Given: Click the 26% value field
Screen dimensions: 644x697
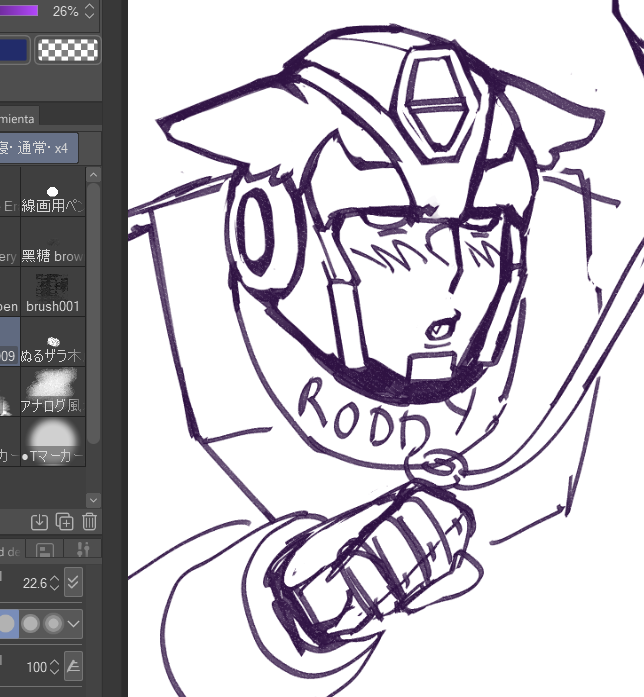Looking at the screenshot, I should pyautogui.click(x=65, y=11).
